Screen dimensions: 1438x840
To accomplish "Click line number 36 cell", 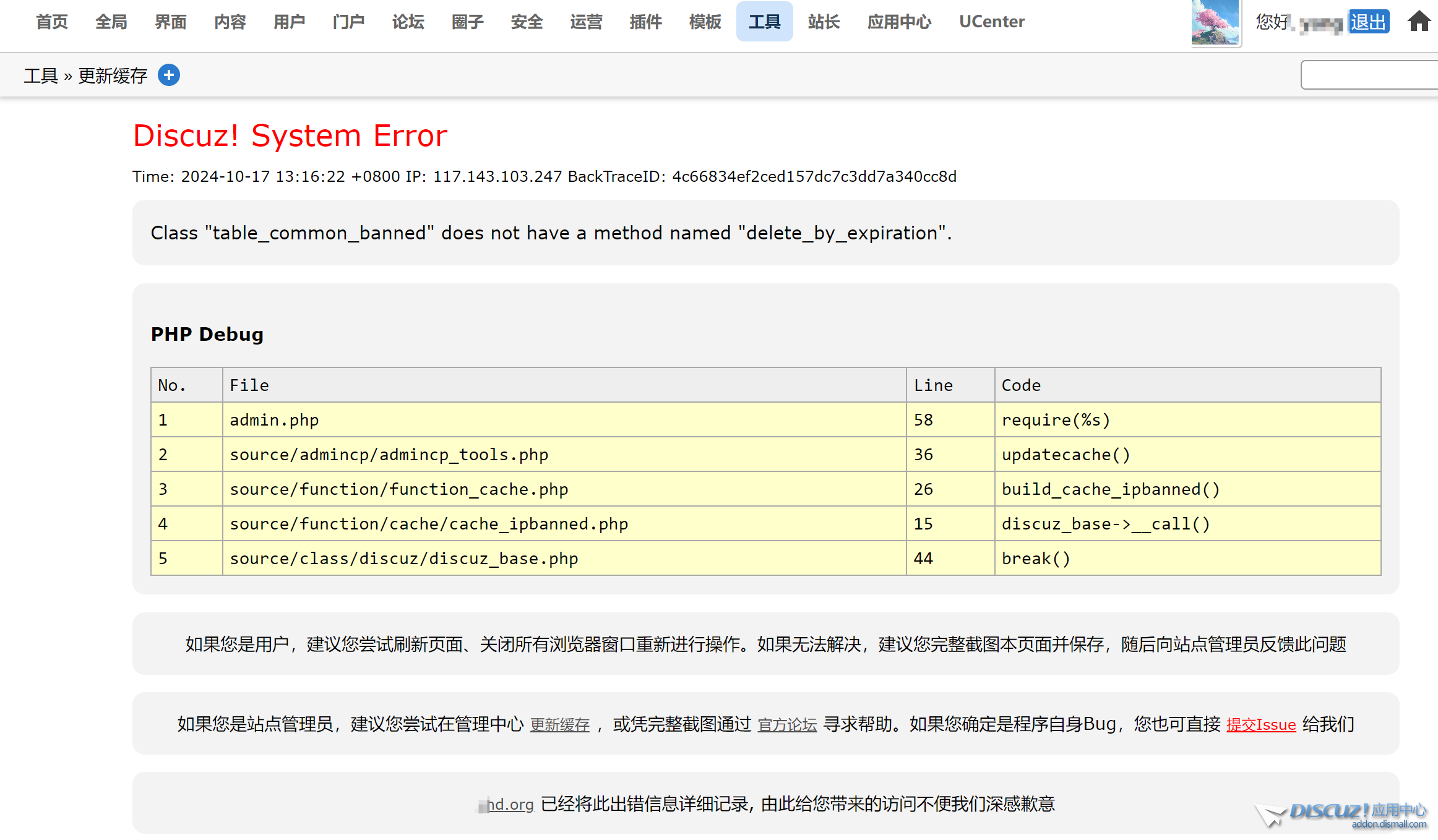I will pos(950,455).
